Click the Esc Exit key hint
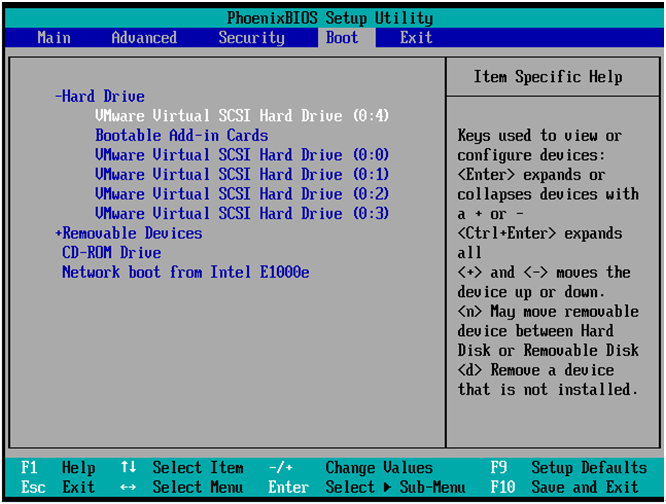Viewport: 666px width, 504px height. (x=58, y=487)
